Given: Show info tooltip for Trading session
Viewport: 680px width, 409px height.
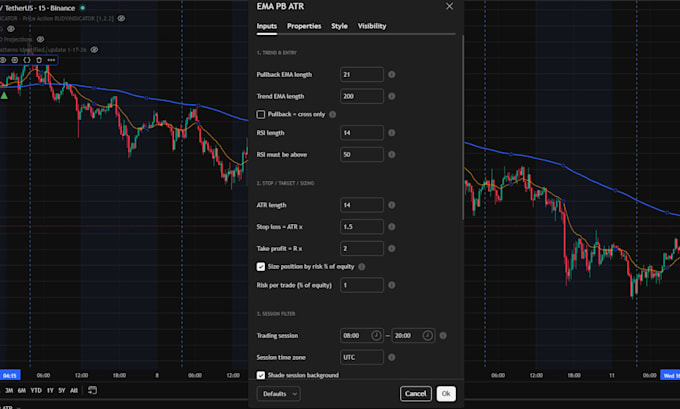Looking at the screenshot, I should [443, 336].
